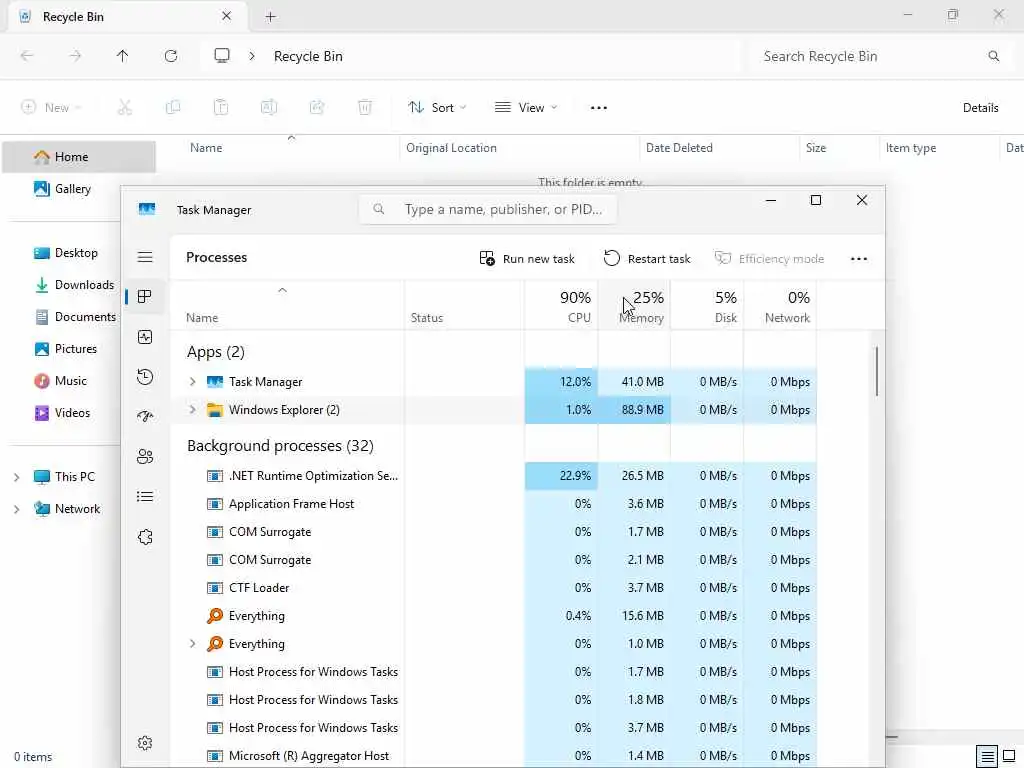1024x768 pixels.
Task: Open the New dropdown in Explorer toolbar
Action: click(x=51, y=108)
